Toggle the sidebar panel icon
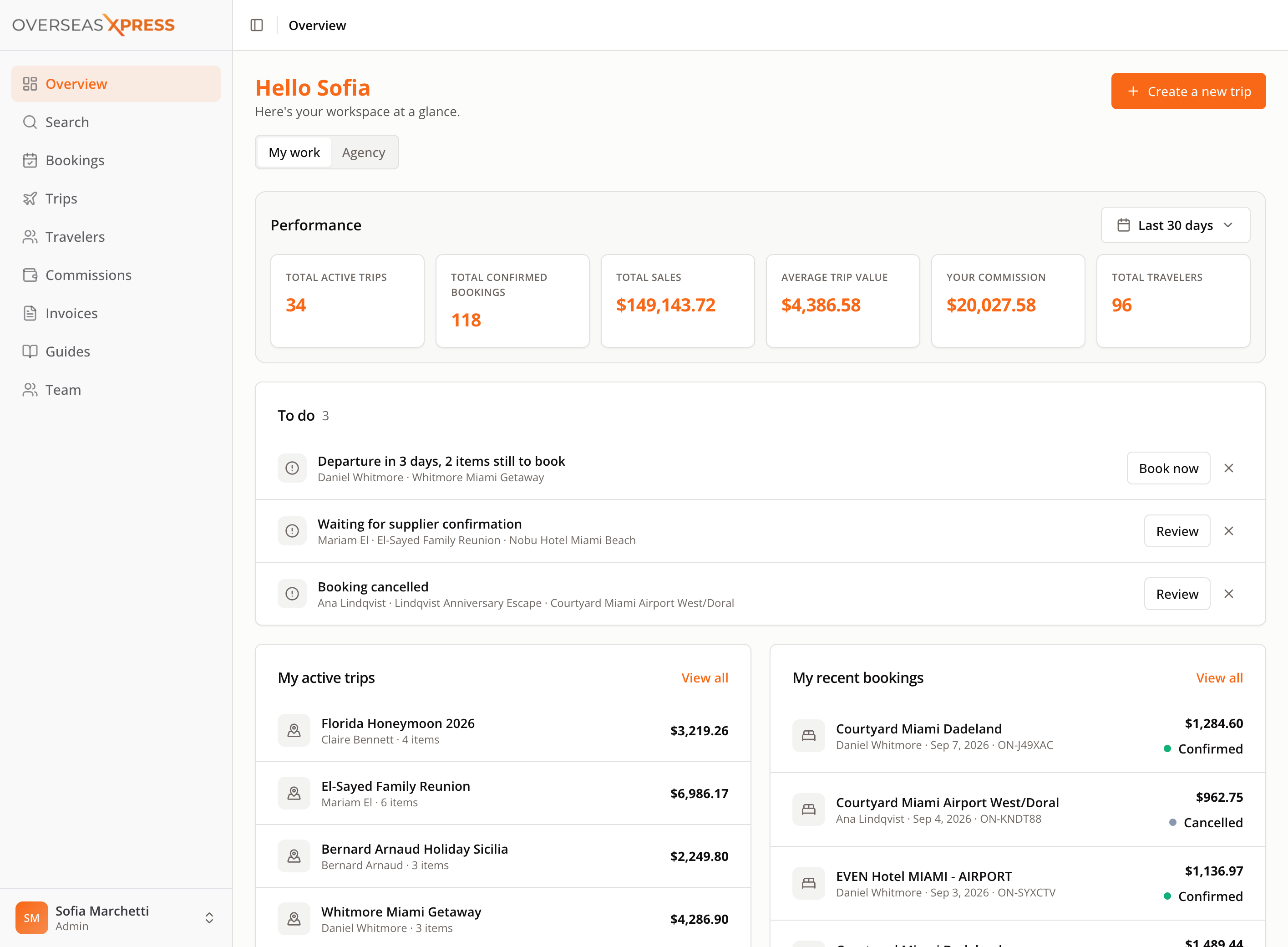This screenshot has height=947, width=1288. (x=257, y=25)
